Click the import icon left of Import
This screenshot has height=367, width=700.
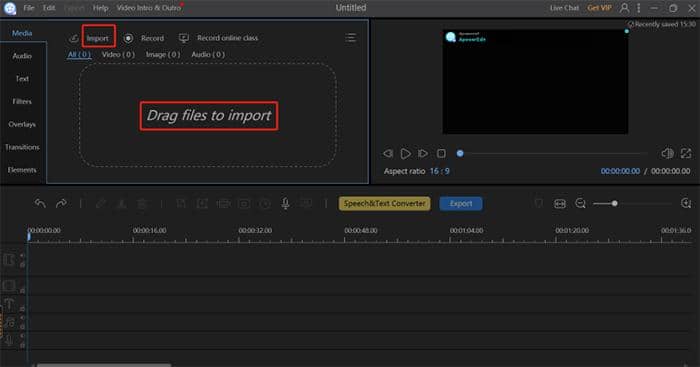[x=74, y=39]
